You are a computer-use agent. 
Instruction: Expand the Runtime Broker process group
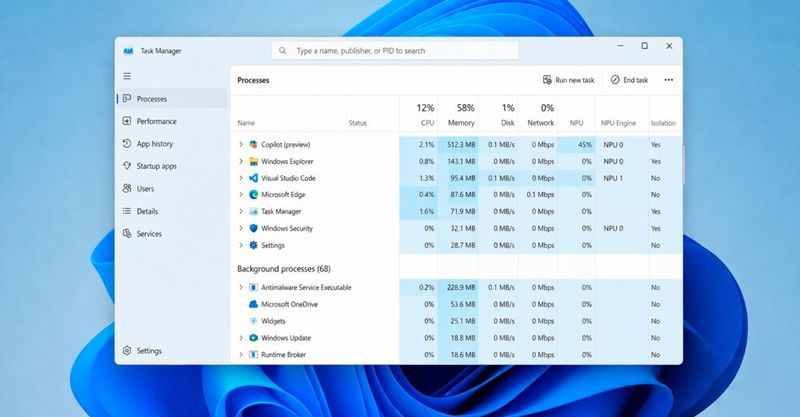coord(241,355)
